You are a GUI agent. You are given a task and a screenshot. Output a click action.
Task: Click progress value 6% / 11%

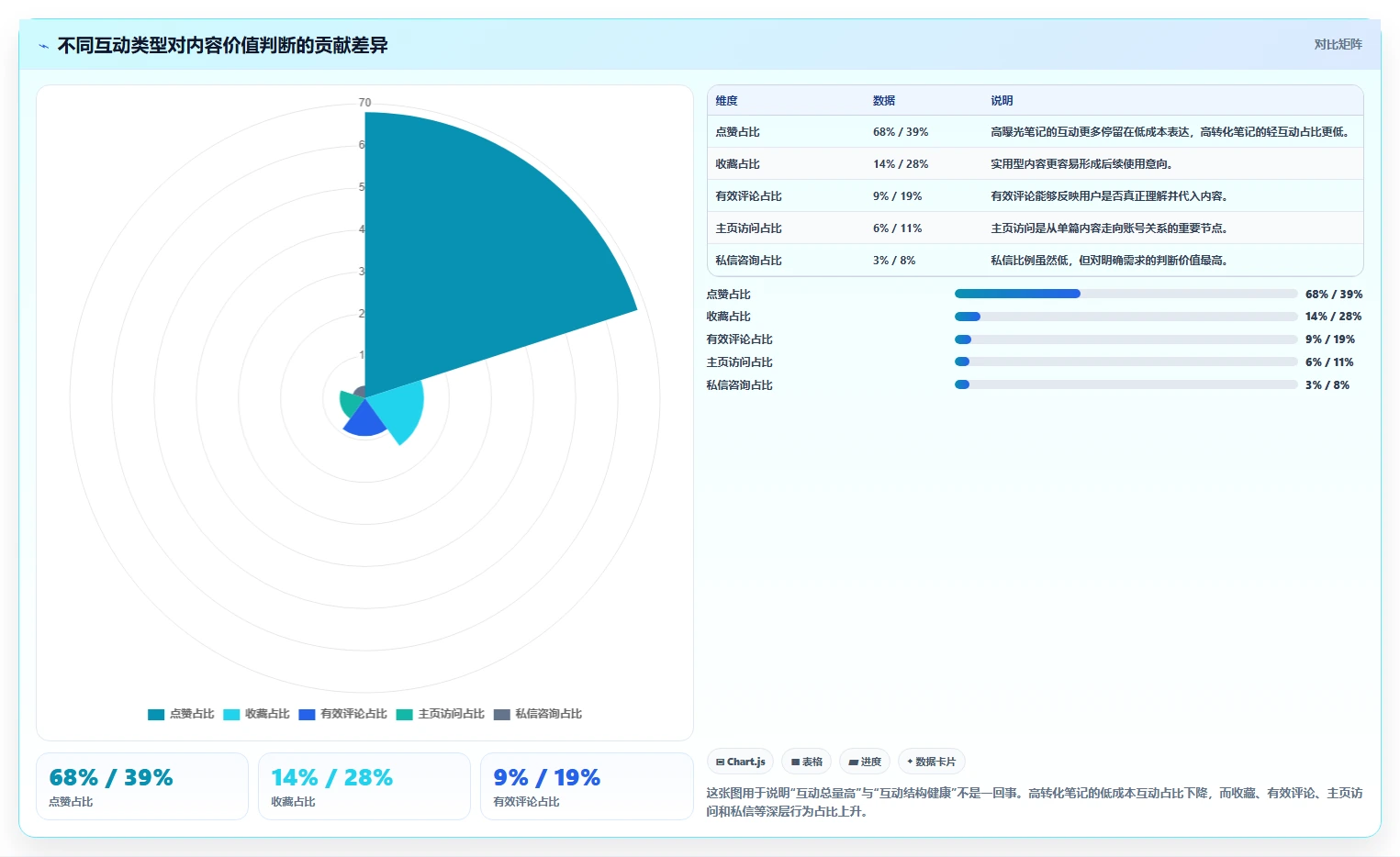click(1329, 362)
